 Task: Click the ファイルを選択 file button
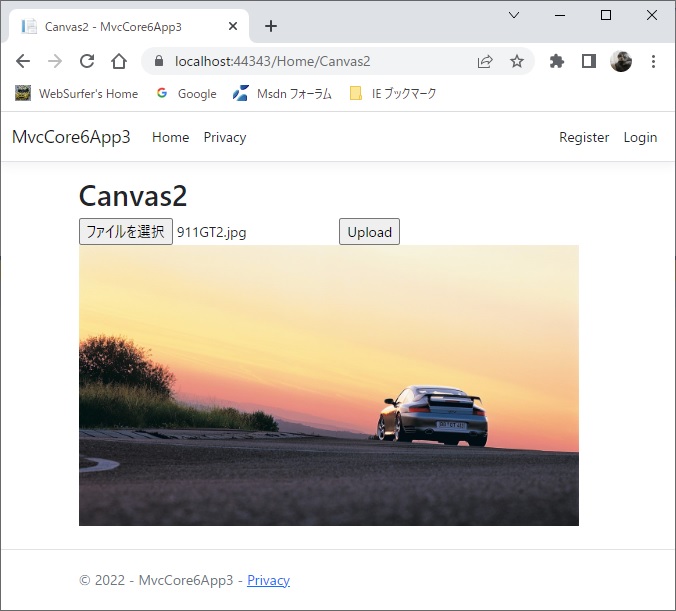[126, 232]
